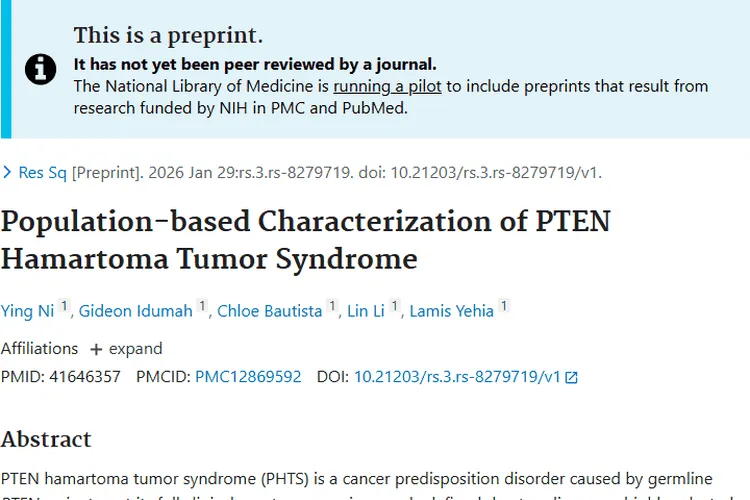Open the Res Sq journal link

click(x=43, y=173)
